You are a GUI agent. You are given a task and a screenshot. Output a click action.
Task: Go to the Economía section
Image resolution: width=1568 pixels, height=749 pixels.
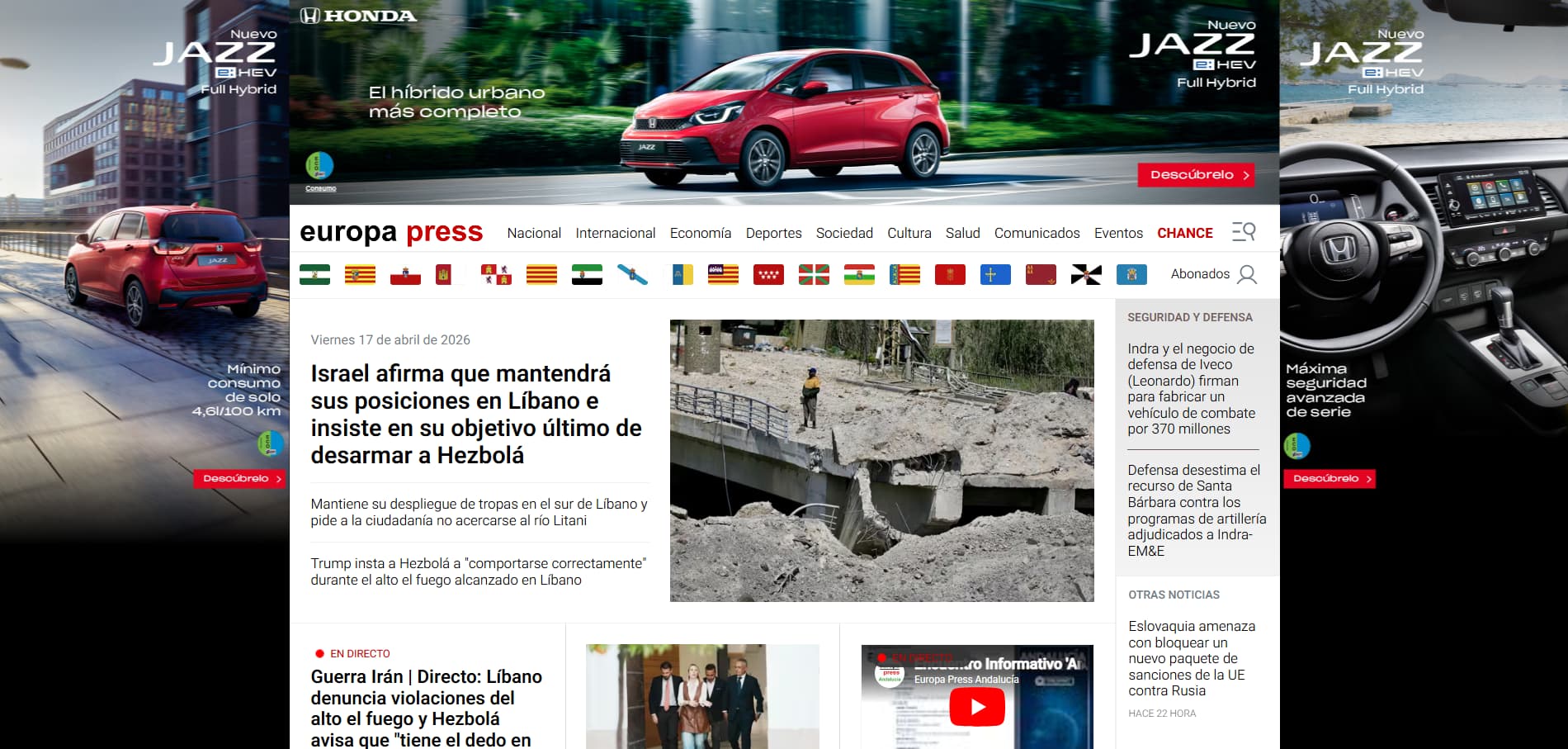click(x=701, y=233)
